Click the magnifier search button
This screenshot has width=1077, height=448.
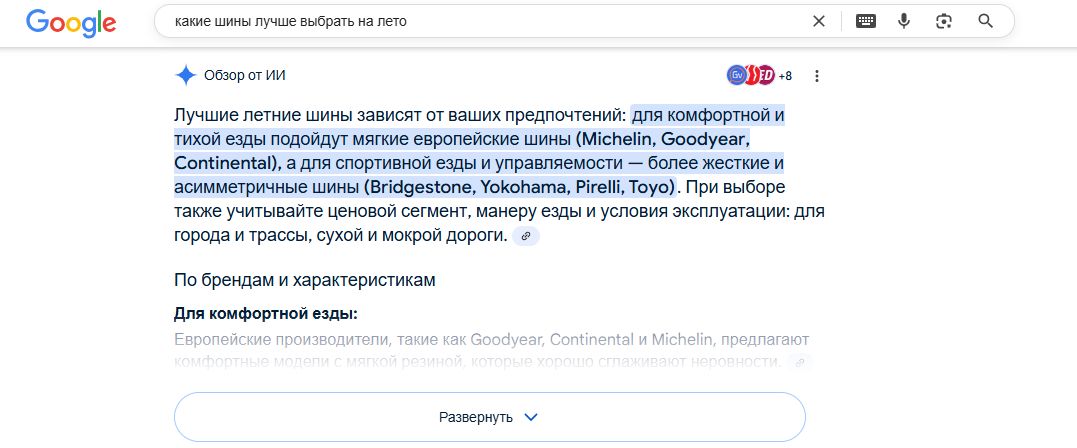984,21
